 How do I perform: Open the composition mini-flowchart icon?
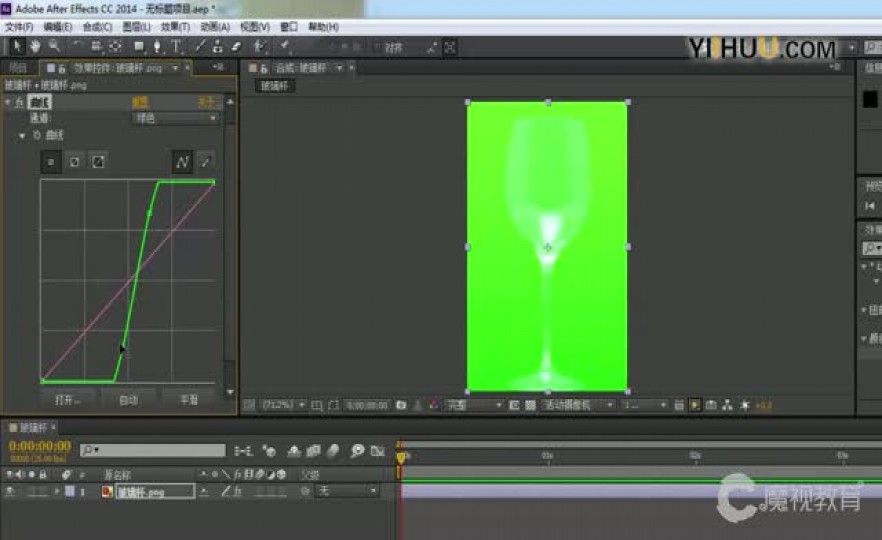tap(242, 451)
